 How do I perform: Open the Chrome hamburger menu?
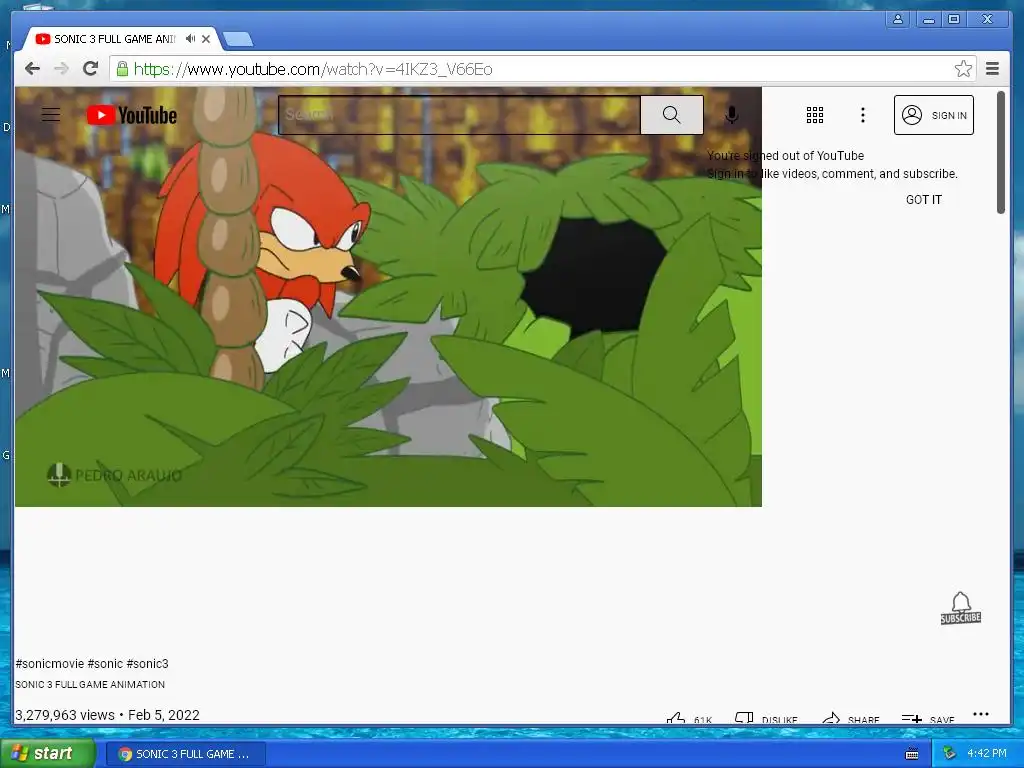(992, 69)
